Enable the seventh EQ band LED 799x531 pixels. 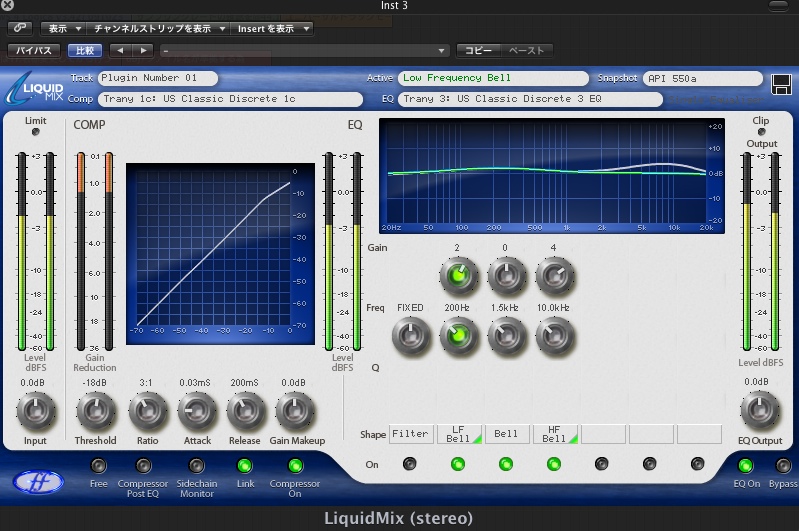[697, 464]
